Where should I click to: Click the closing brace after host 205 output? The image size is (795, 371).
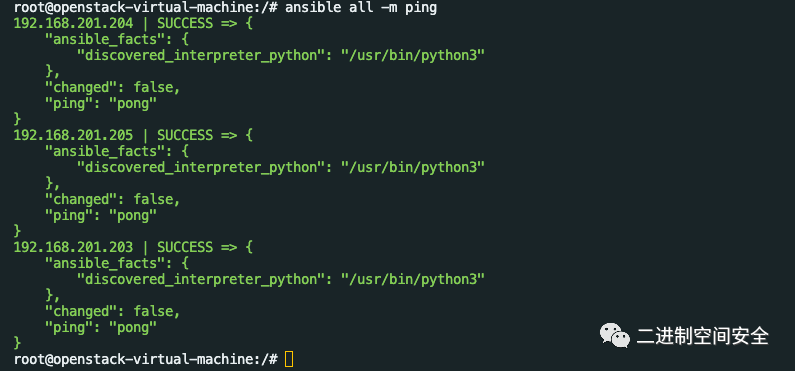pyautogui.click(x=17, y=231)
